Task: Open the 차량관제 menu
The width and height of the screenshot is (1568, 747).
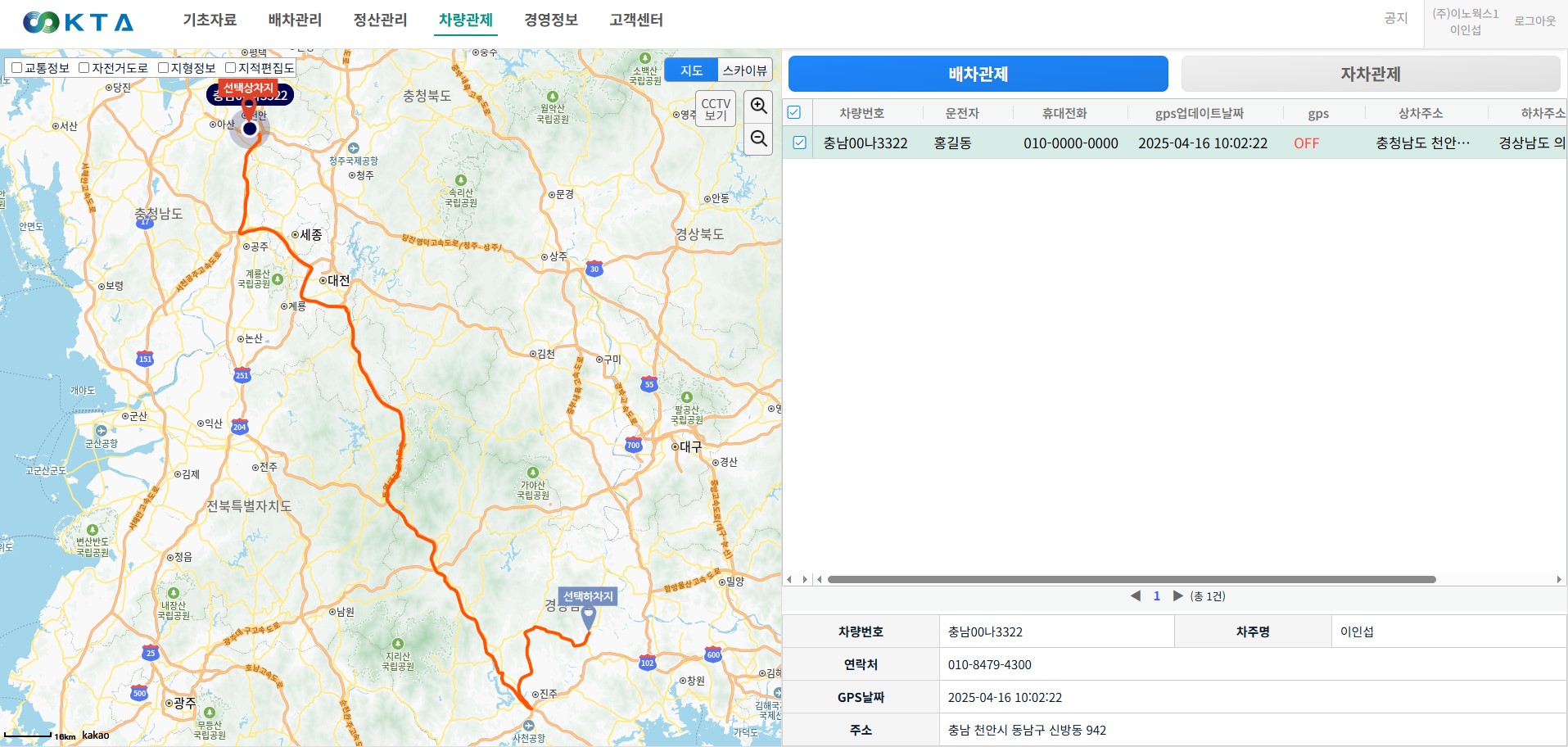Action: (465, 20)
